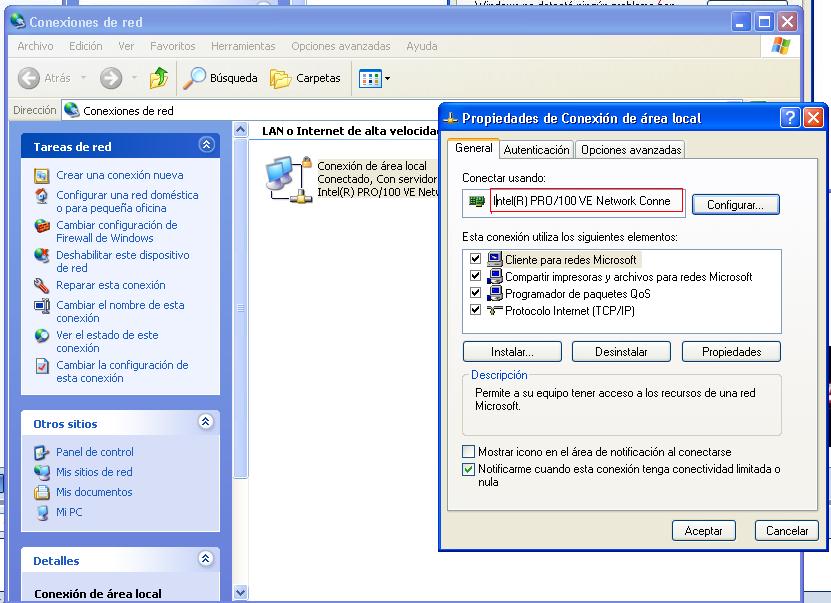Click Deshabilitar este dispositivo de red
Viewport: 831px width, 603px height.
[x=122, y=261]
